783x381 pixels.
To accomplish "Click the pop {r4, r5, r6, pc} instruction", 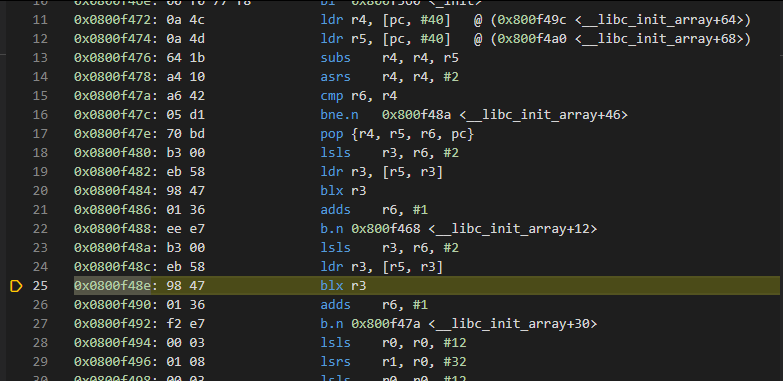I will [x=397, y=134].
